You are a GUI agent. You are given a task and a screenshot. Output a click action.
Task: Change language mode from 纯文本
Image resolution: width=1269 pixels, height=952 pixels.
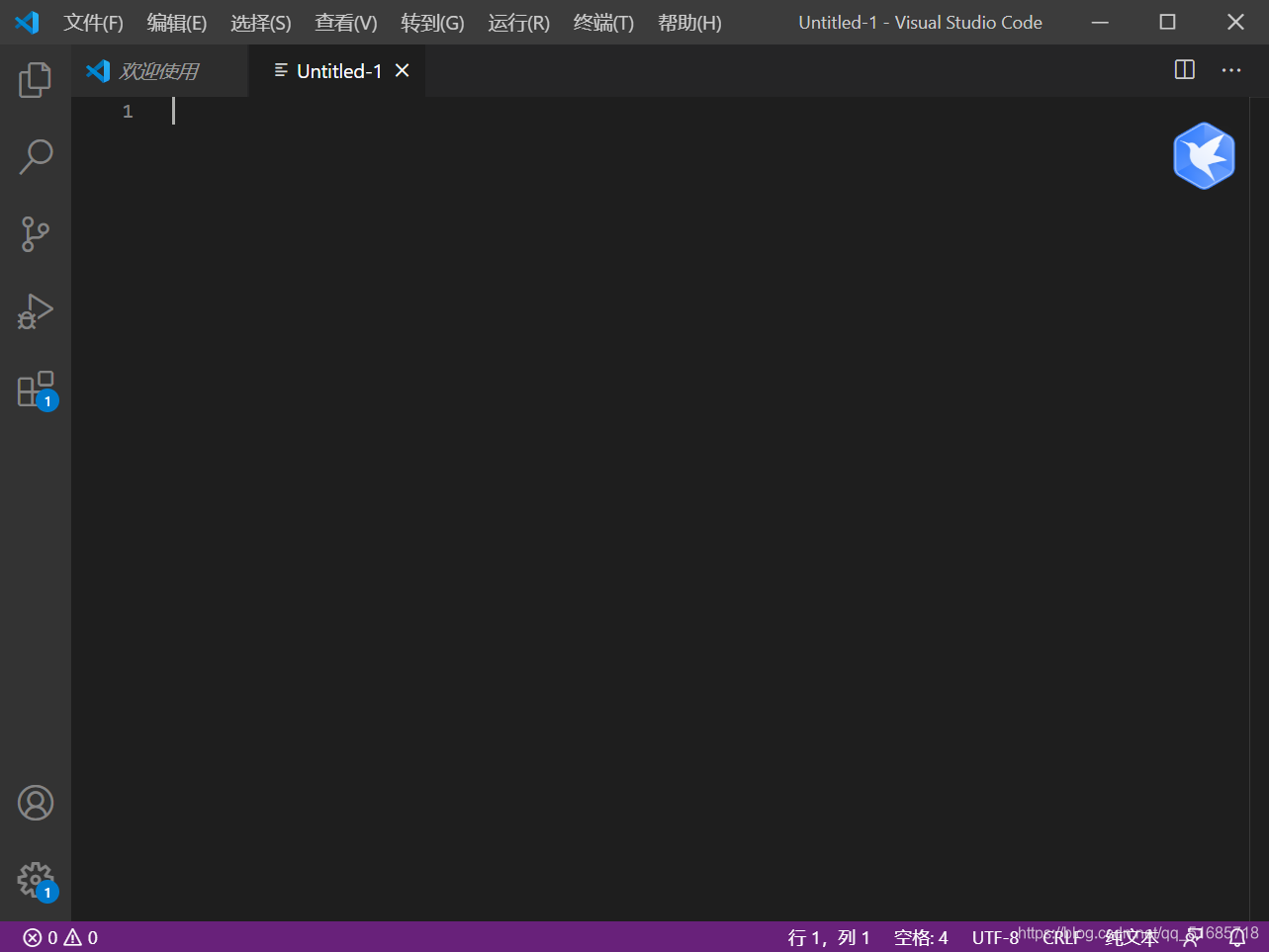[x=1131, y=937]
